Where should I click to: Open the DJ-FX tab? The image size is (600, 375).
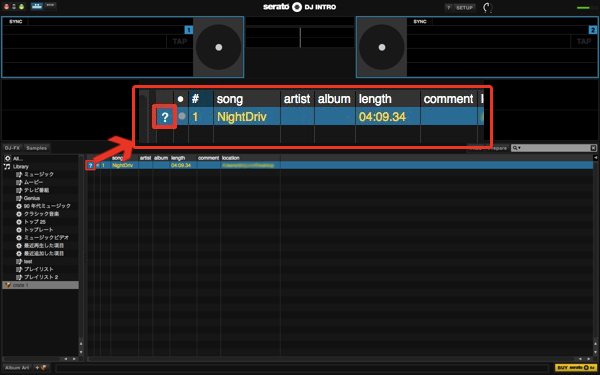pyautogui.click(x=12, y=148)
